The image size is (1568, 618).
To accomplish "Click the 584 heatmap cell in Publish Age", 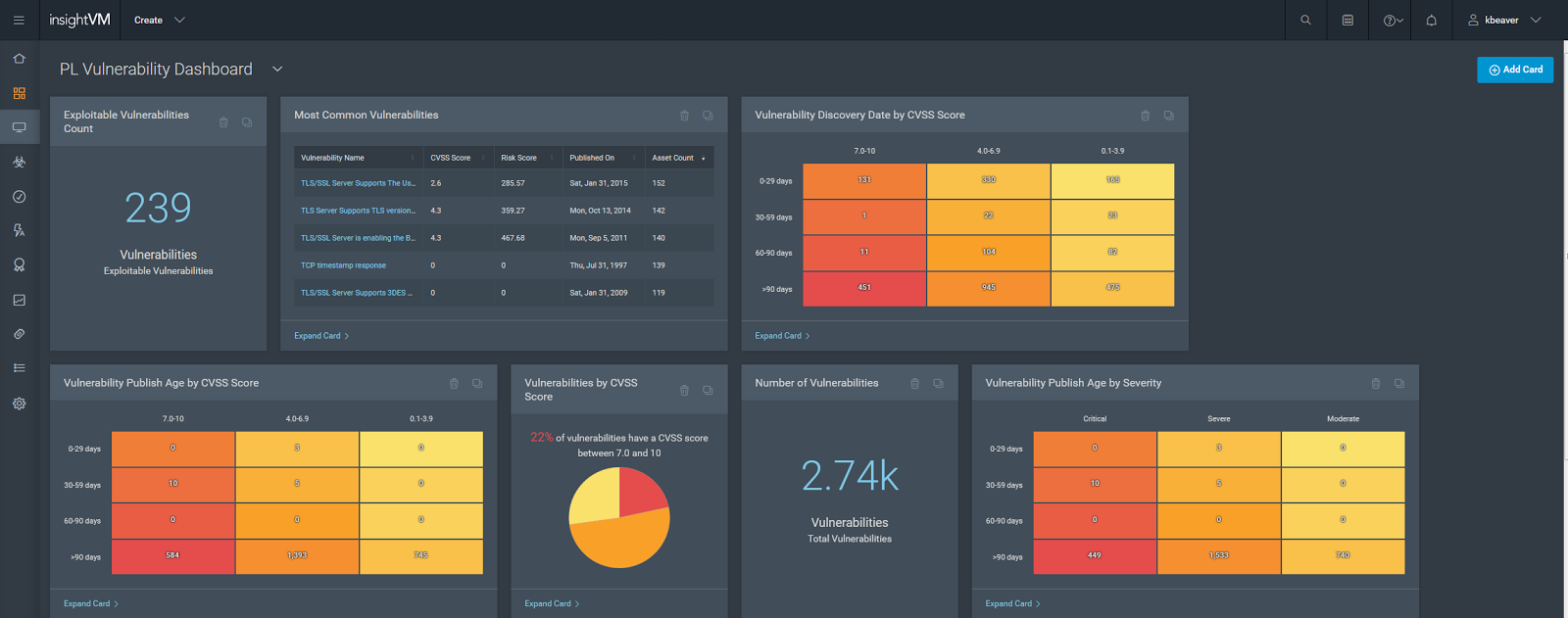I will [x=172, y=555].
